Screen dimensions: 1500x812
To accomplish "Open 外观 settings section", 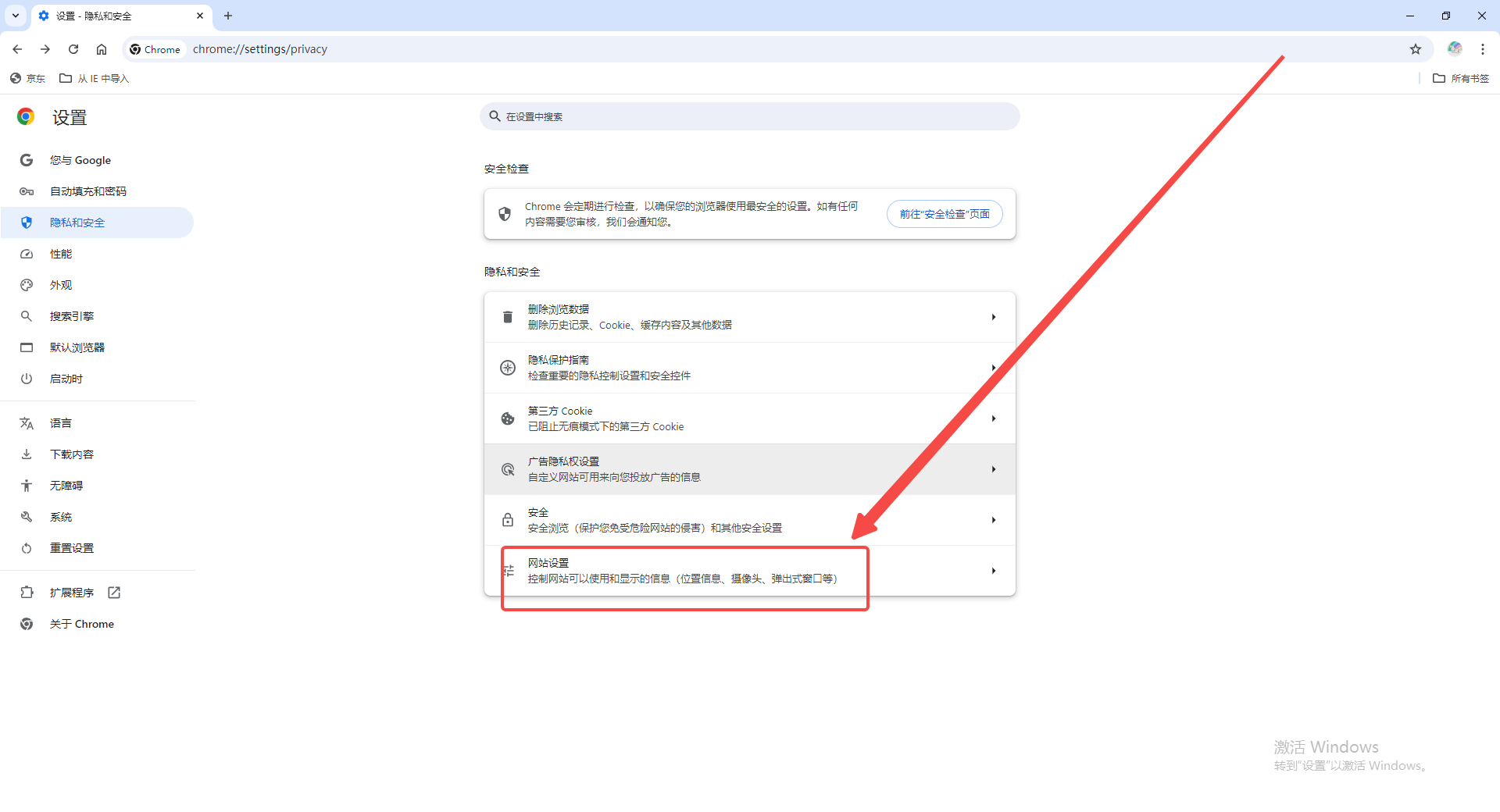I will pos(98,285).
